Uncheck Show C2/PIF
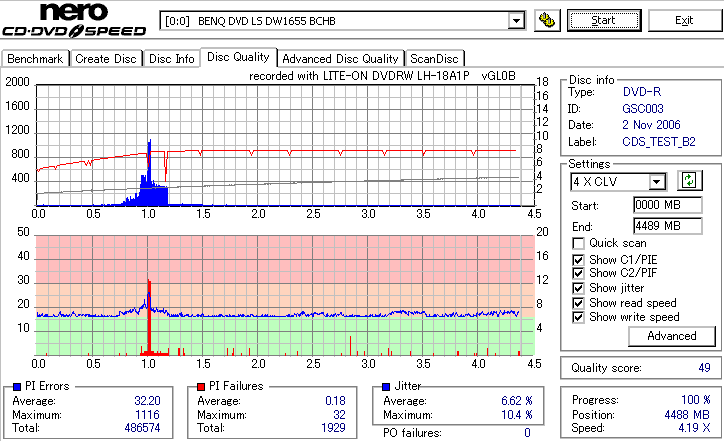This screenshot has height=441, width=724. coord(578,273)
